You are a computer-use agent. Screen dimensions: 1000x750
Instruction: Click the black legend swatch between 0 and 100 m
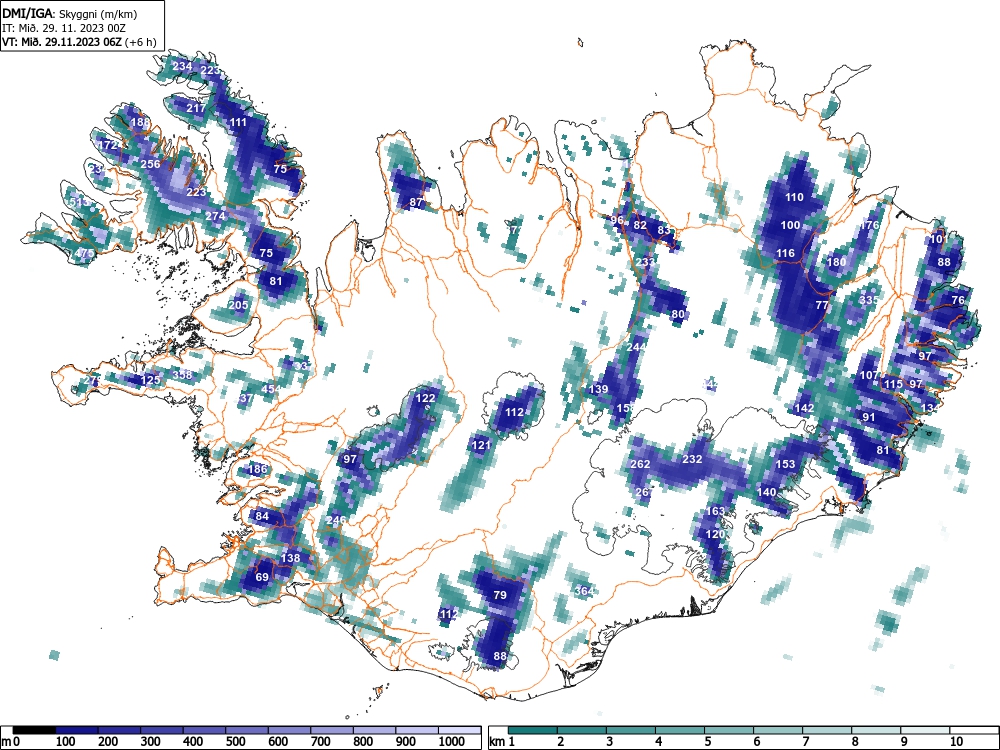[x=34, y=730]
